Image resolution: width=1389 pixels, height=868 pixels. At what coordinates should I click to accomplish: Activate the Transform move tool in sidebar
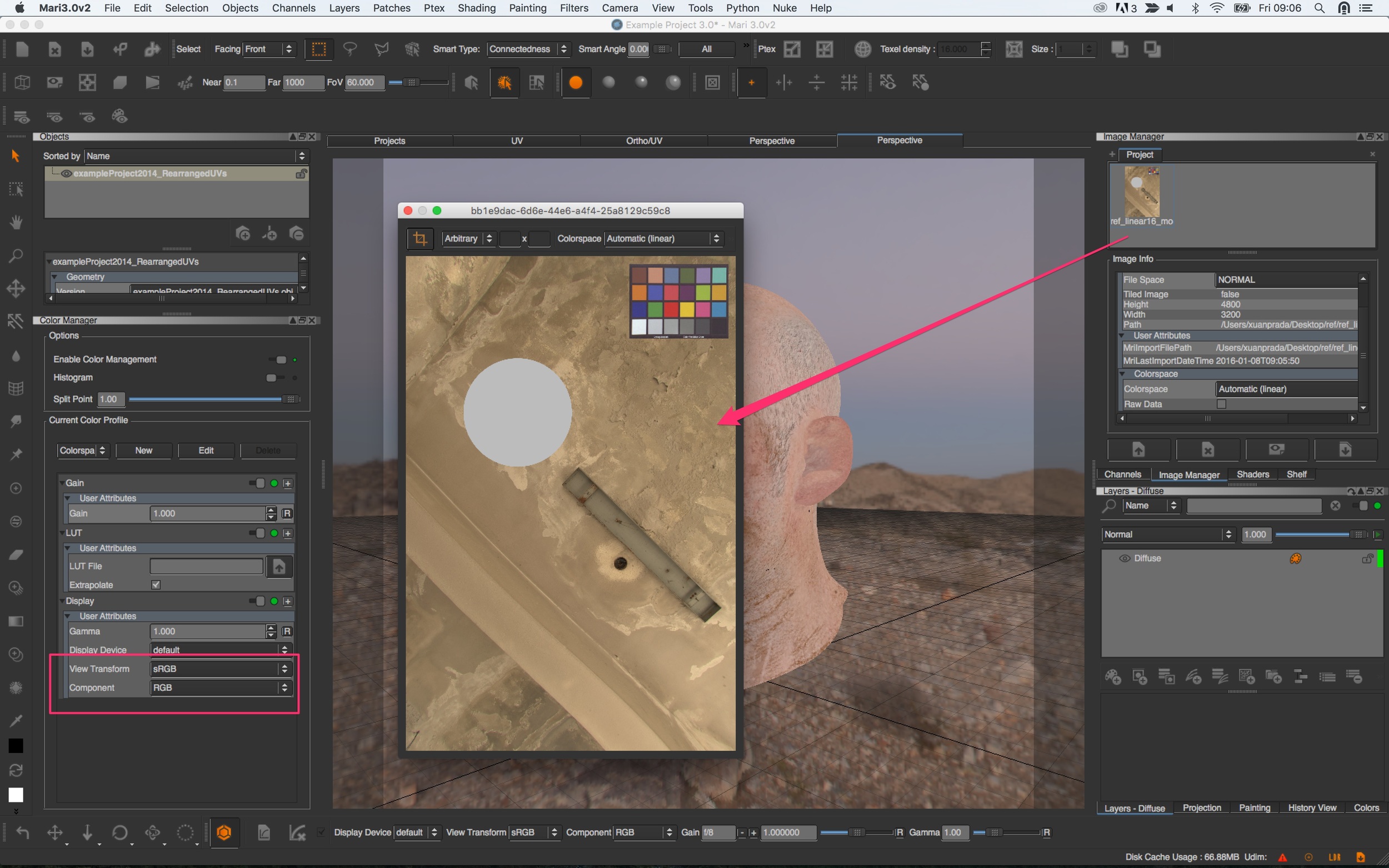(16, 288)
